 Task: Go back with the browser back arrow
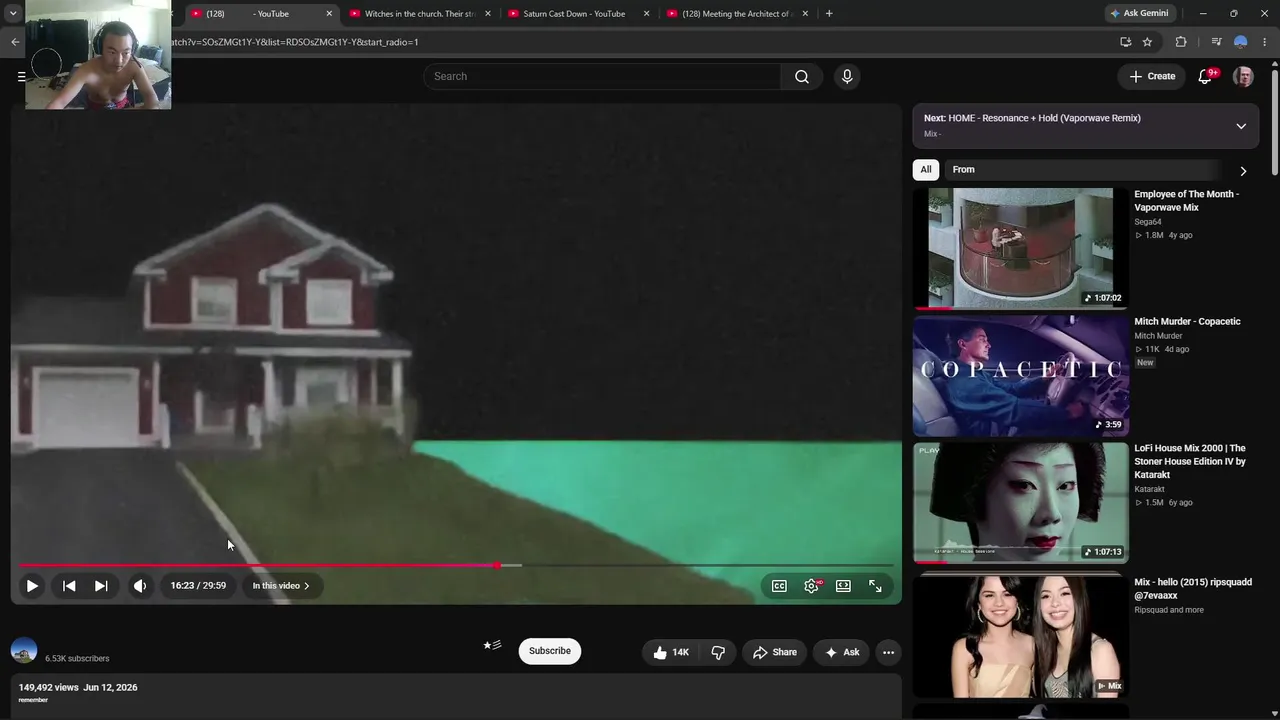(x=15, y=42)
